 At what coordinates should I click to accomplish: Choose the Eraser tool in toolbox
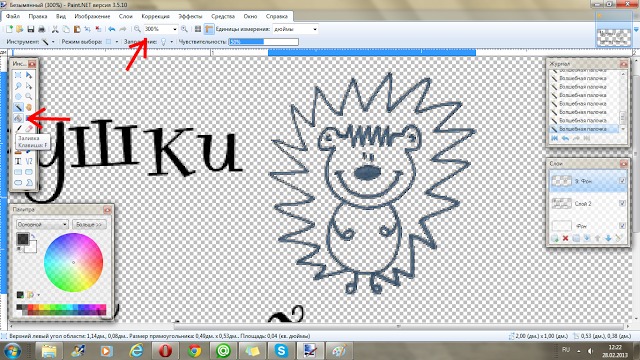click(29, 129)
